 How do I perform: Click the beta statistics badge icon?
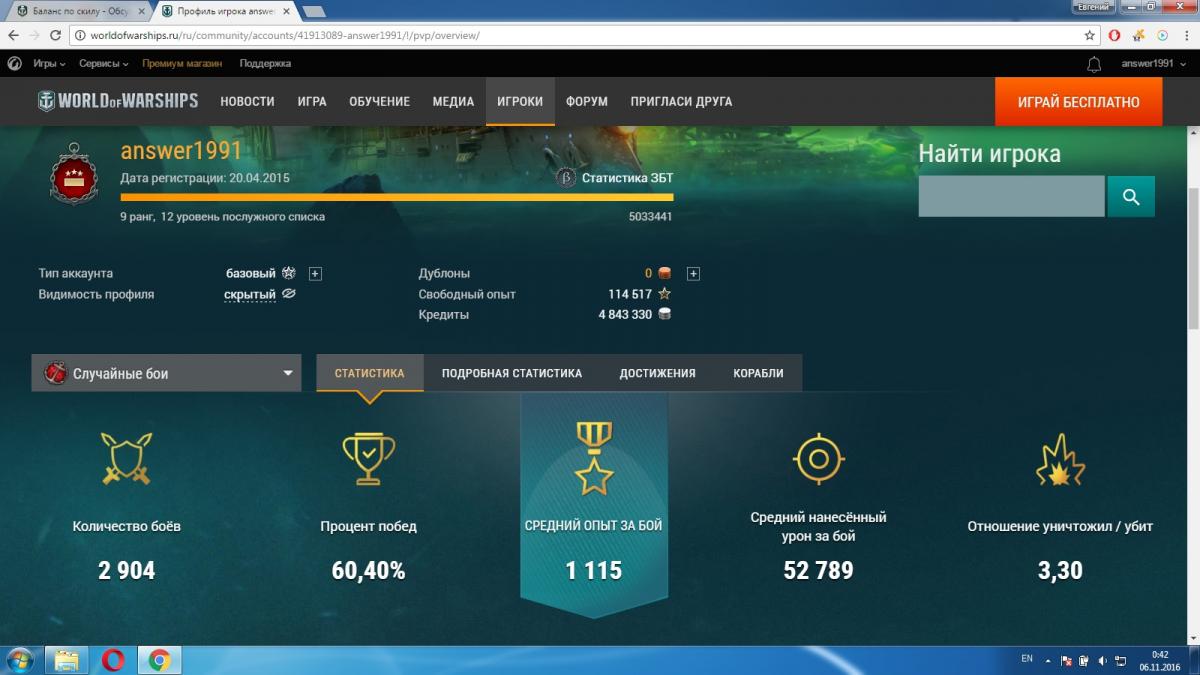click(565, 178)
